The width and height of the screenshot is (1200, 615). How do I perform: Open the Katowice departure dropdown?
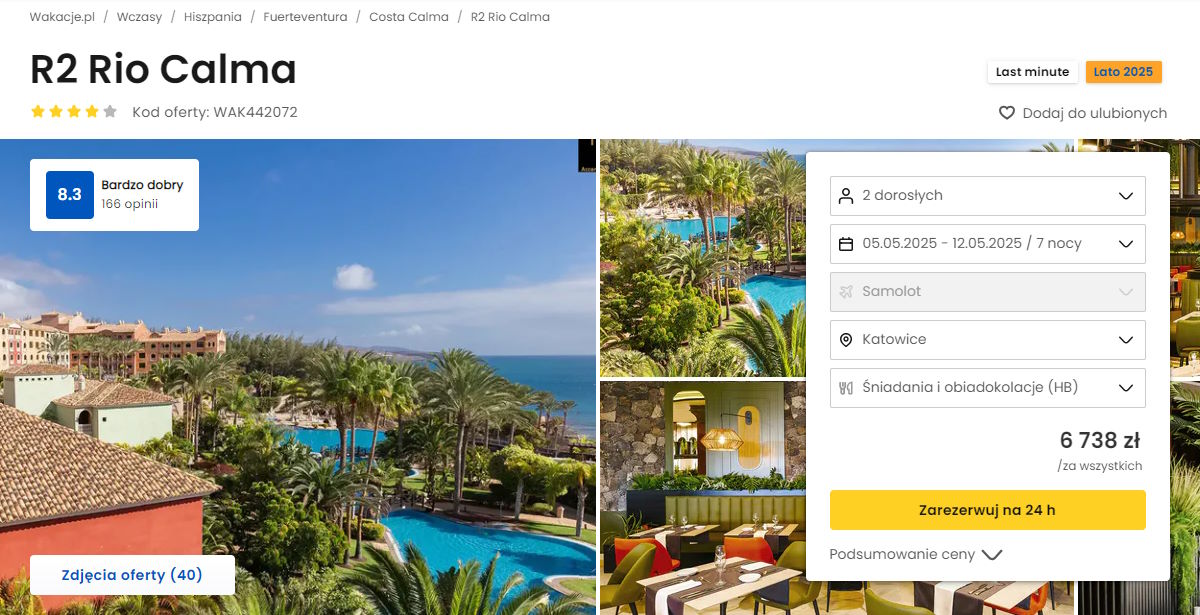click(x=988, y=339)
